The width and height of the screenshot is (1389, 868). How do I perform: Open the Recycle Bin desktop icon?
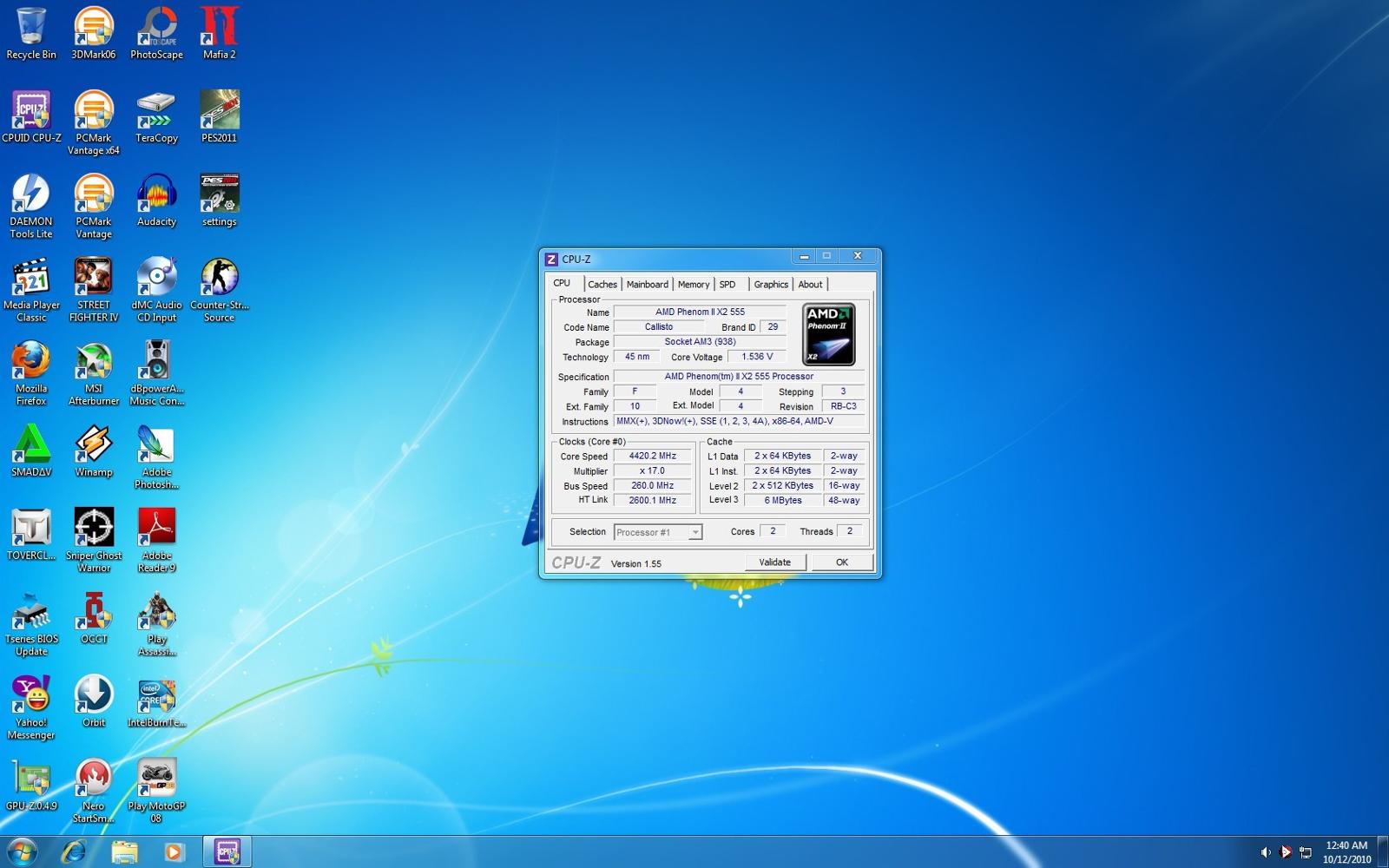coord(31,33)
